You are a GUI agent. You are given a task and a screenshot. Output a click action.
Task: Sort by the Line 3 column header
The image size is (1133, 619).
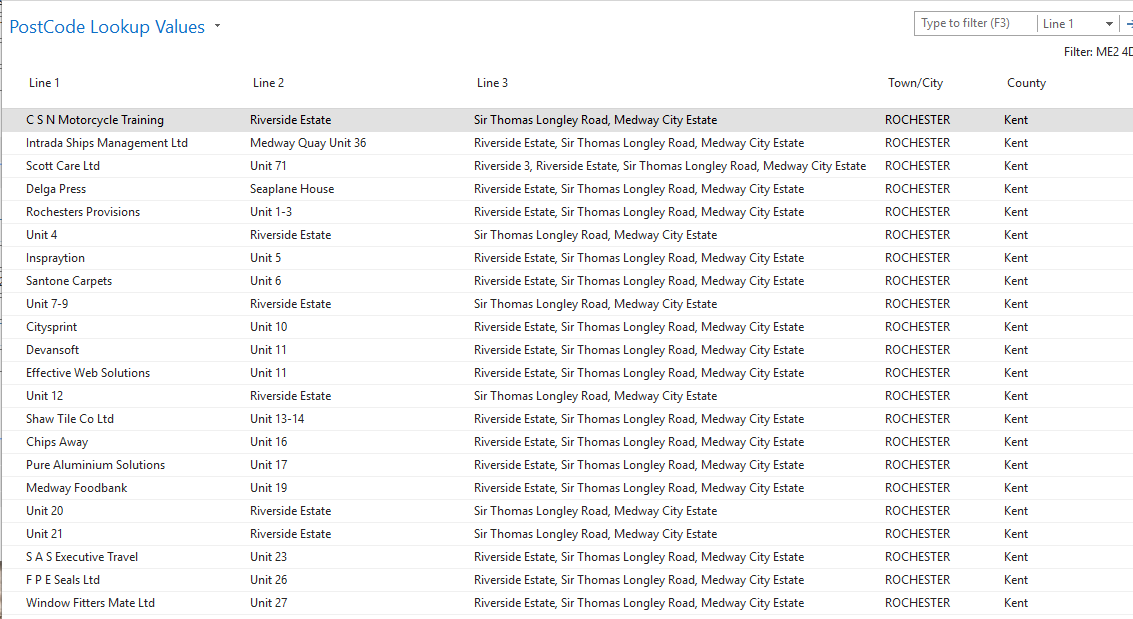click(492, 83)
